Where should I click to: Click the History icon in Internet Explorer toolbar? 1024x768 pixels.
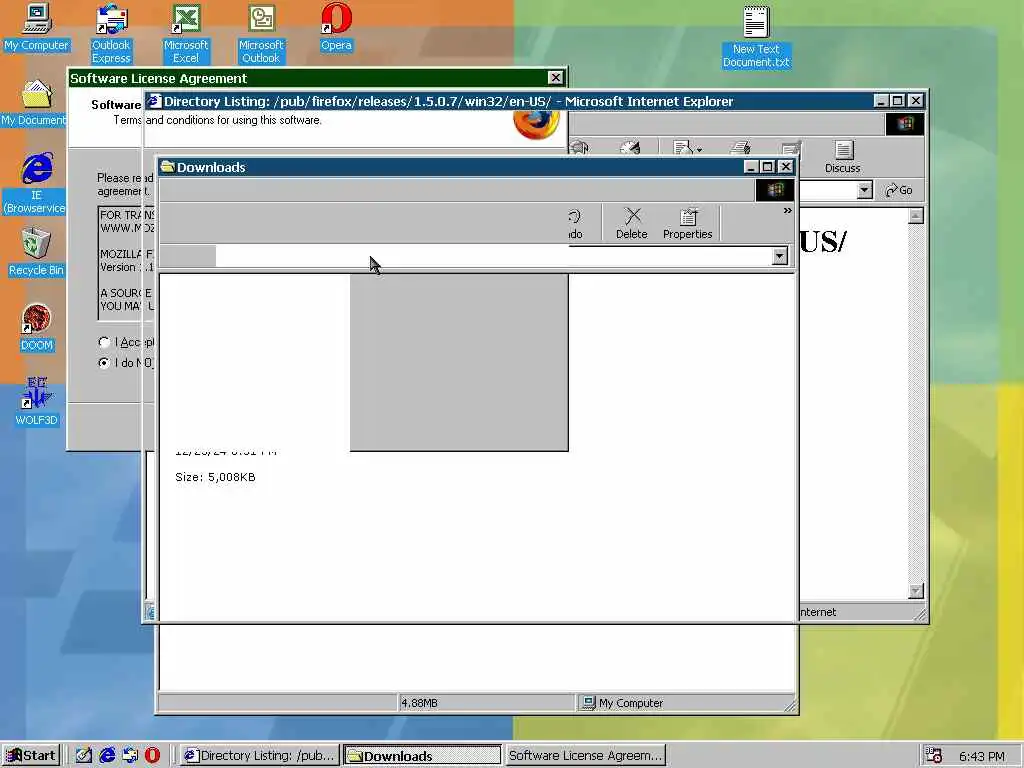coord(630,148)
